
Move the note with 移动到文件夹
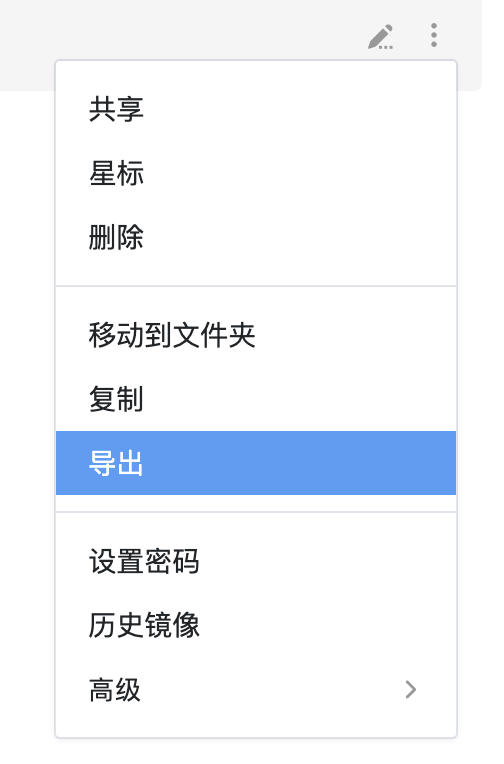(x=256, y=335)
